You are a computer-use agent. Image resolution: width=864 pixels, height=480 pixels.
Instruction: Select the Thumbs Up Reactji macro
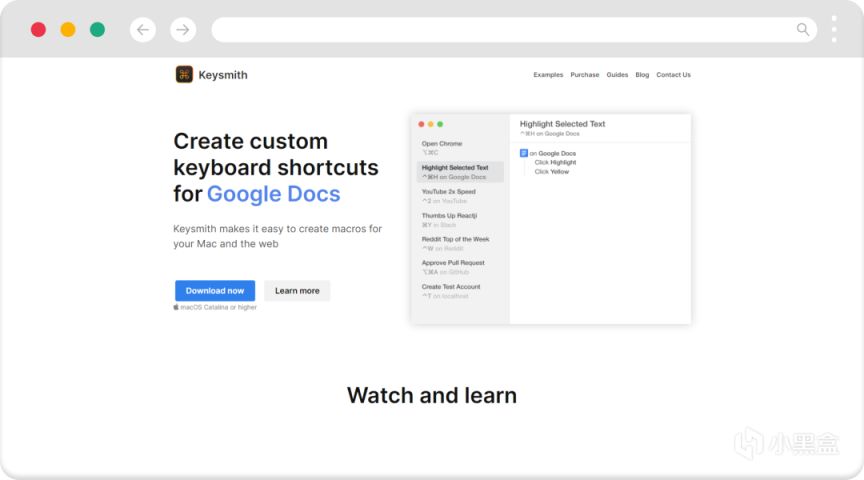460,220
